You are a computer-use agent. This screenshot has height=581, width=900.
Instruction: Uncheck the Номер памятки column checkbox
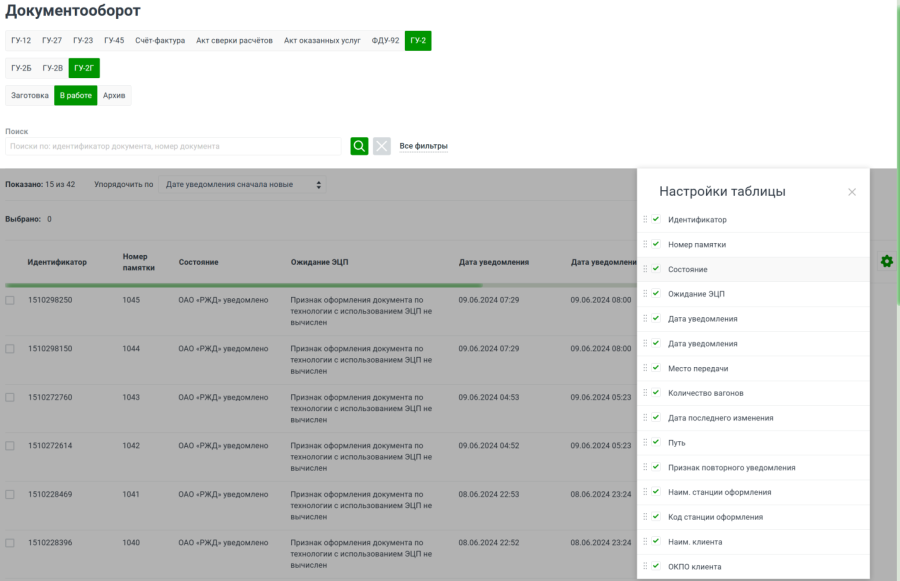656,244
